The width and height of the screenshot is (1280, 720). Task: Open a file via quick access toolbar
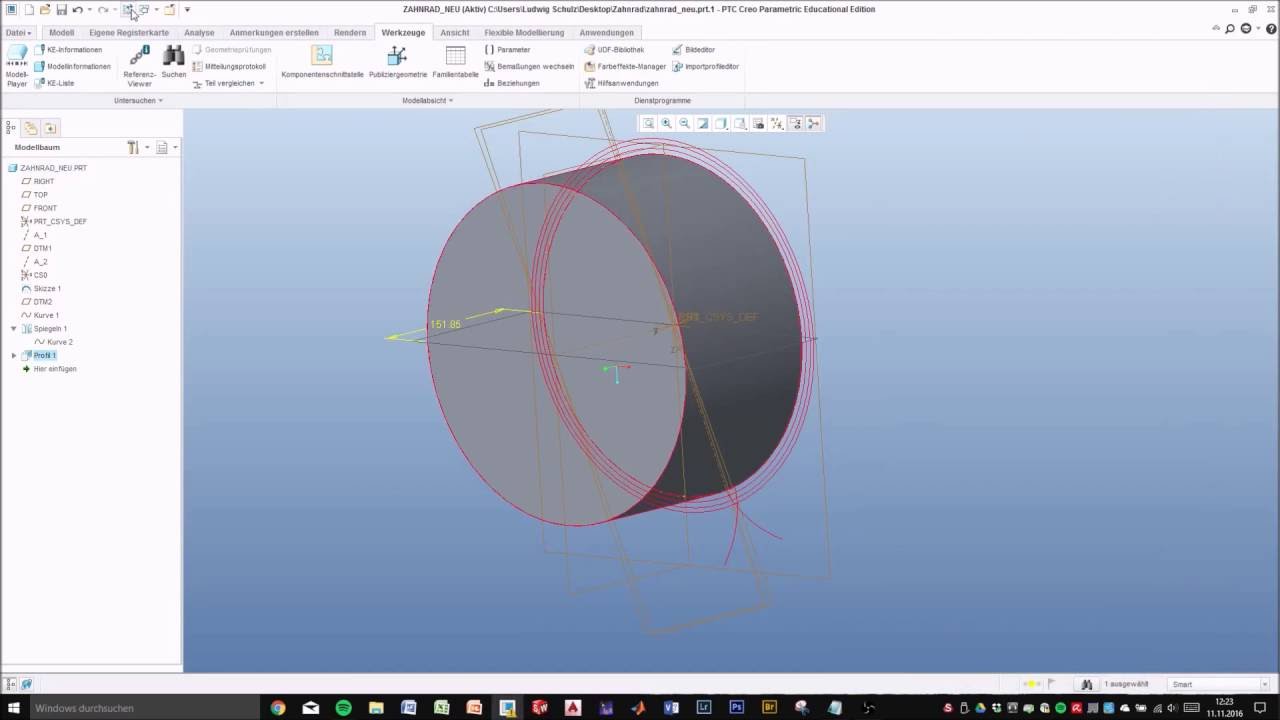tap(45, 9)
